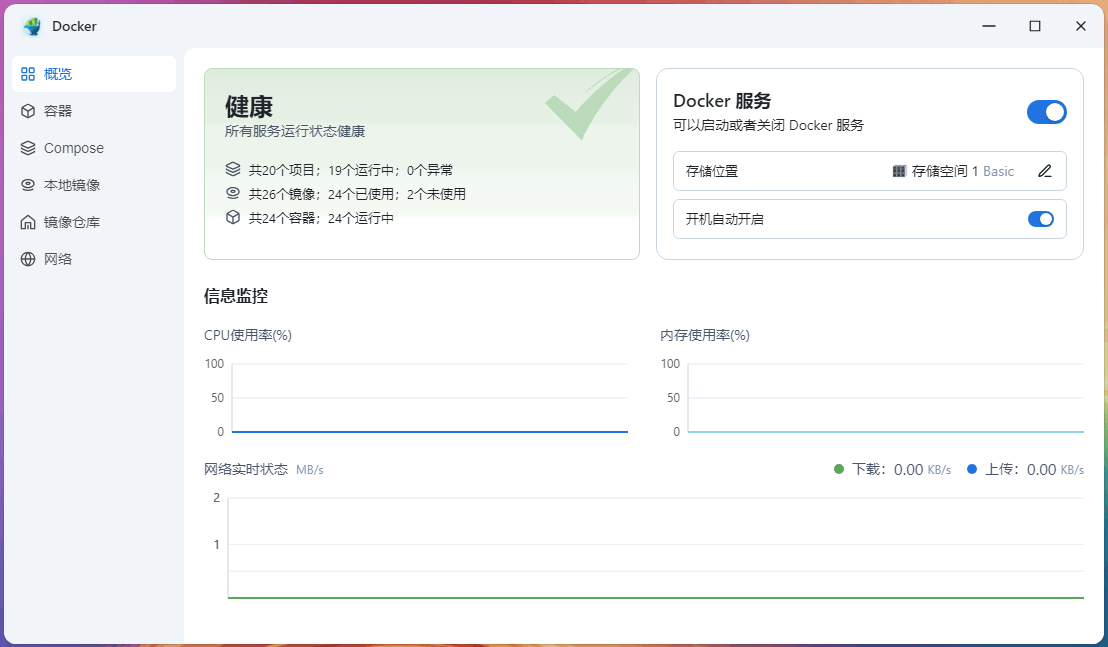This screenshot has width=1108, height=647.
Task: Click the local image eye icon in sidebar
Action: 28,185
